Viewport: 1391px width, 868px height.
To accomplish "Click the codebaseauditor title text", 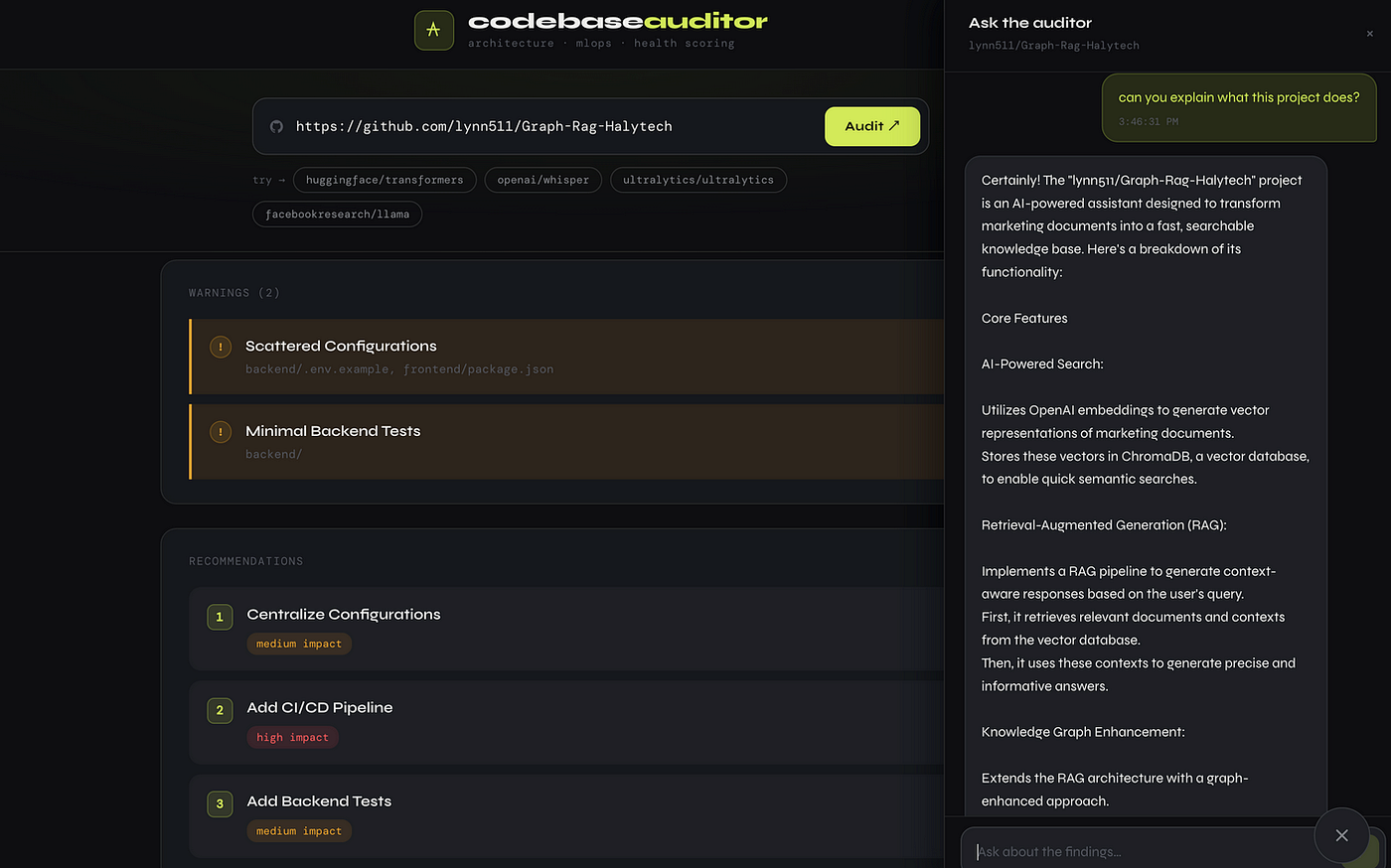I will pyautogui.click(x=618, y=21).
